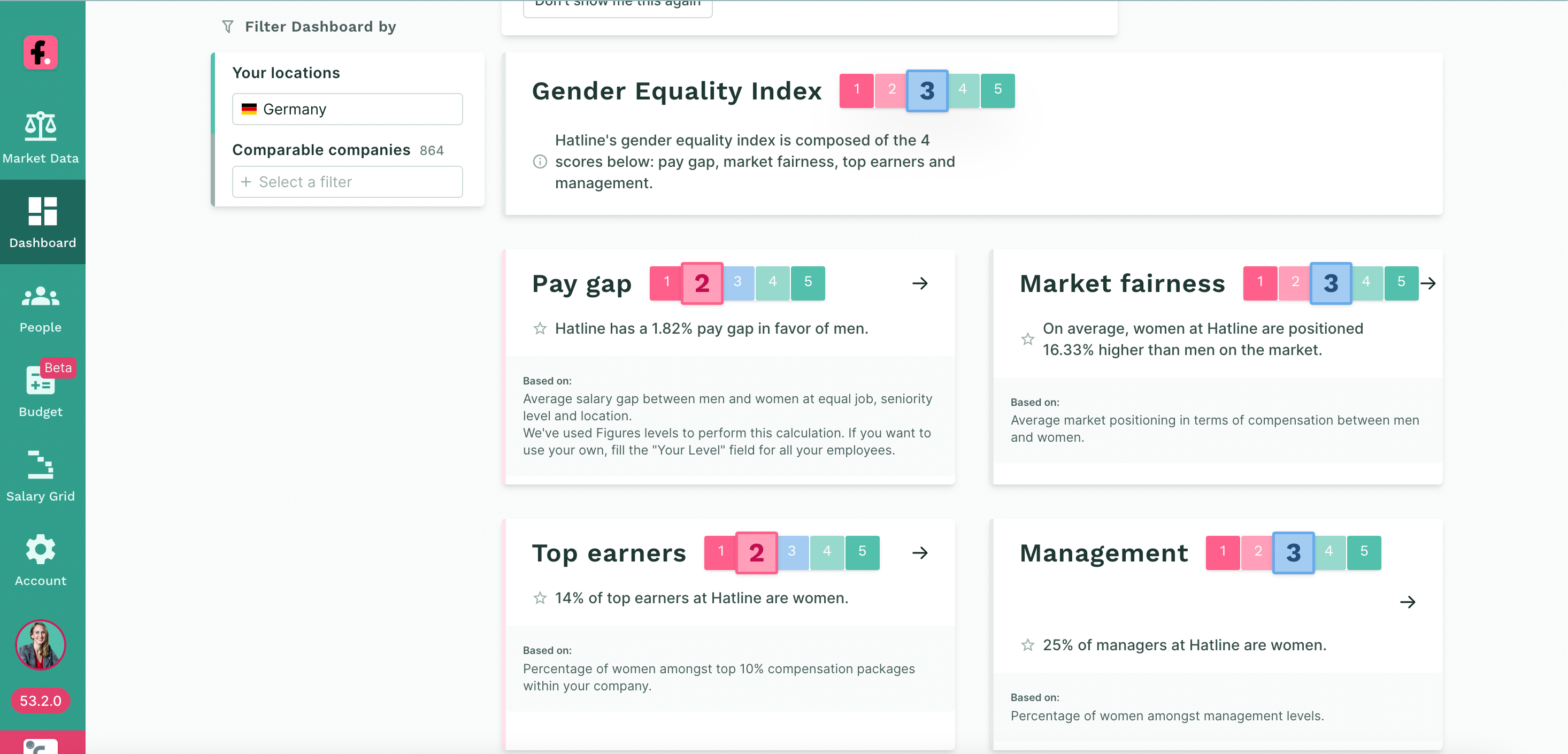The height and width of the screenshot is (754, 1568).
Task: Open the user profile avatar
Action: [40, 644]
